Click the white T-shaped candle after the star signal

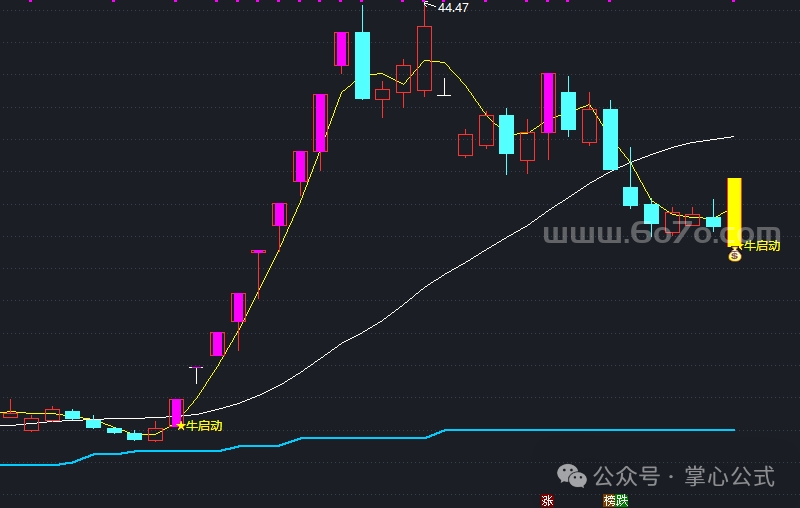point(196,375)
